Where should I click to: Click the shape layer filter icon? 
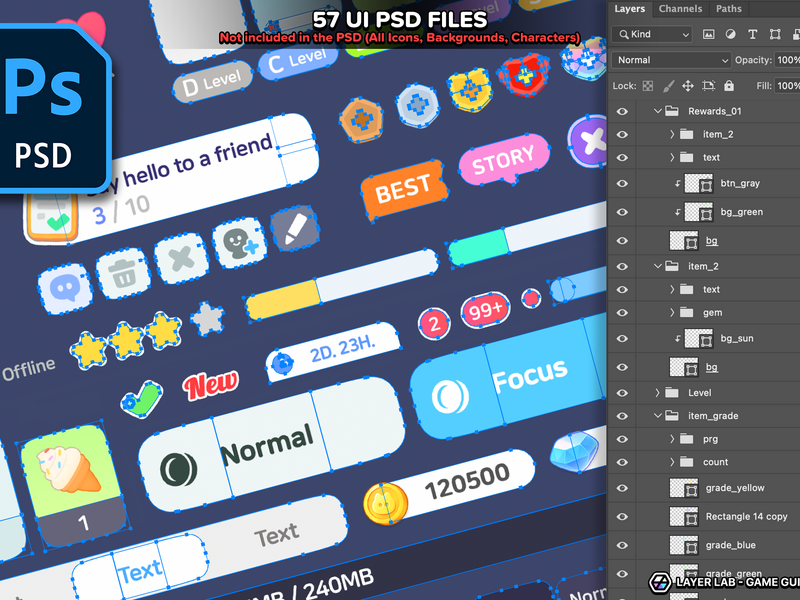pos(775,34)
